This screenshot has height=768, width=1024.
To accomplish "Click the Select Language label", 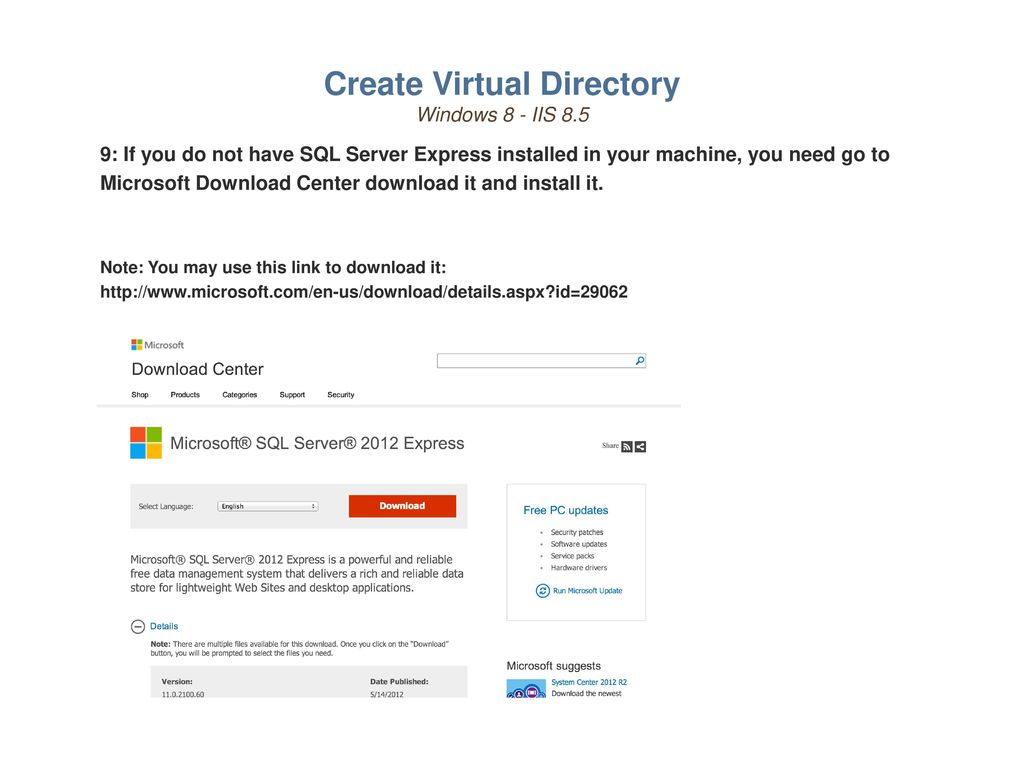I will click(x=166, y=506).
